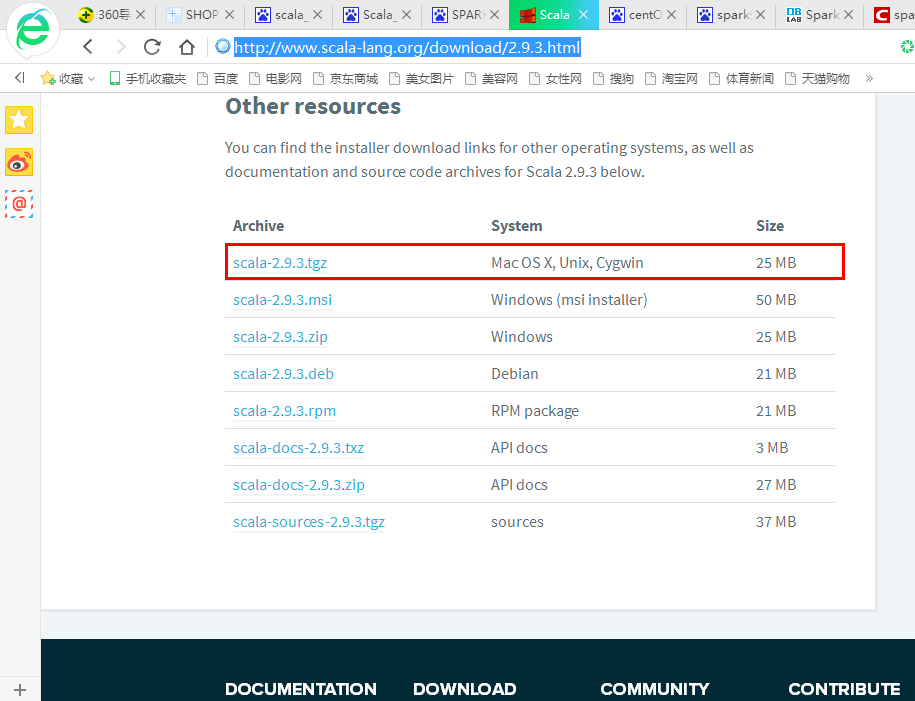Open the browser home page

[x=187, y=47]
